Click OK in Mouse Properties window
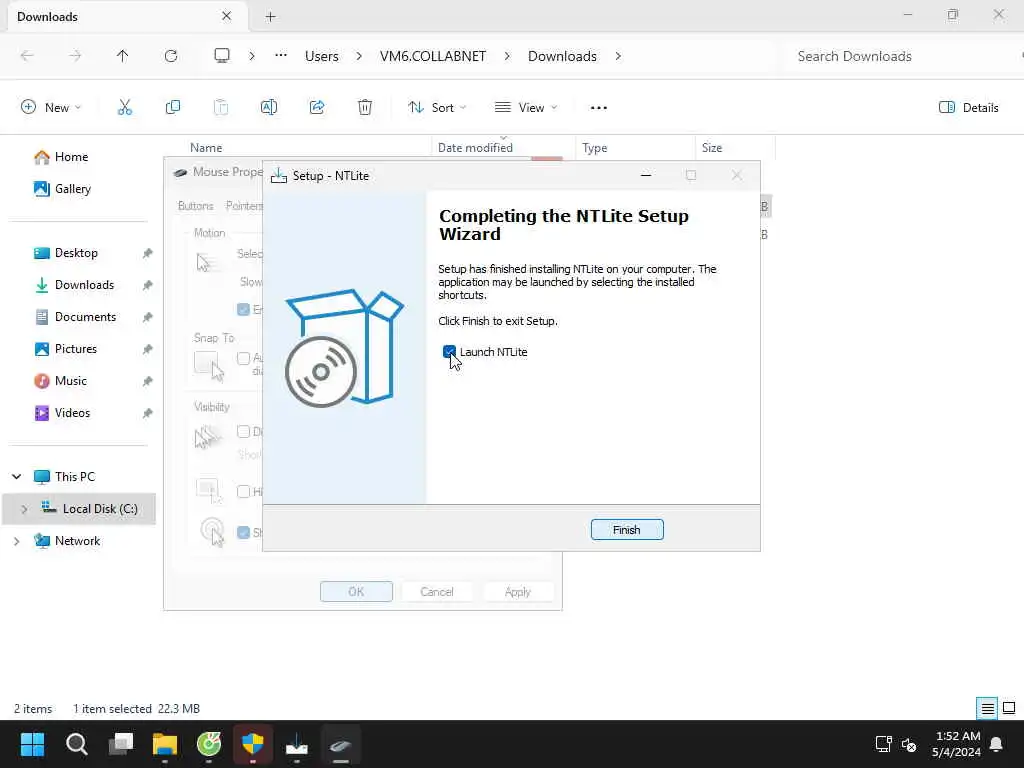The image size is (1024, 768). (357, 592)
